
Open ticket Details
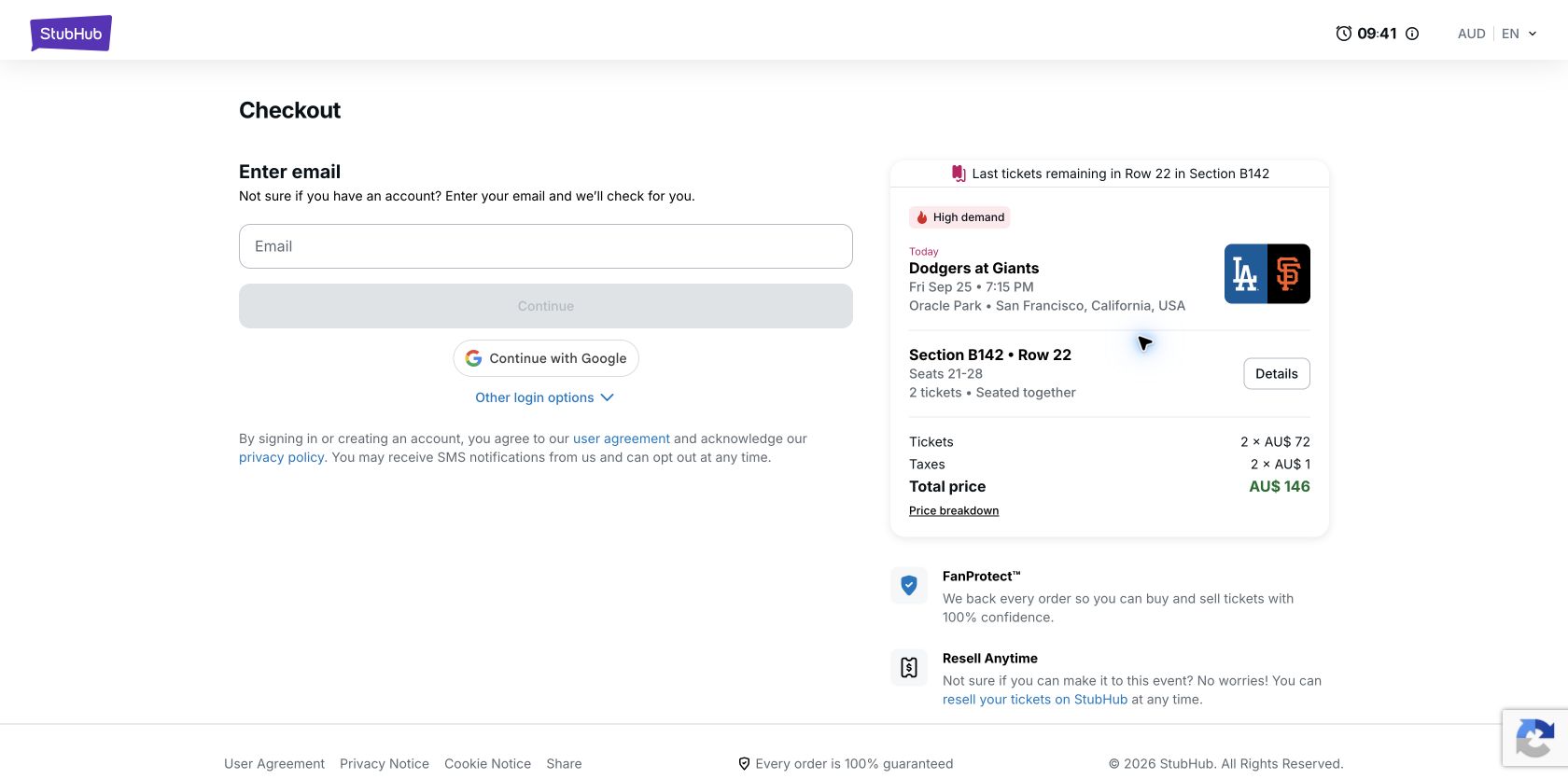click(1277, 374)
